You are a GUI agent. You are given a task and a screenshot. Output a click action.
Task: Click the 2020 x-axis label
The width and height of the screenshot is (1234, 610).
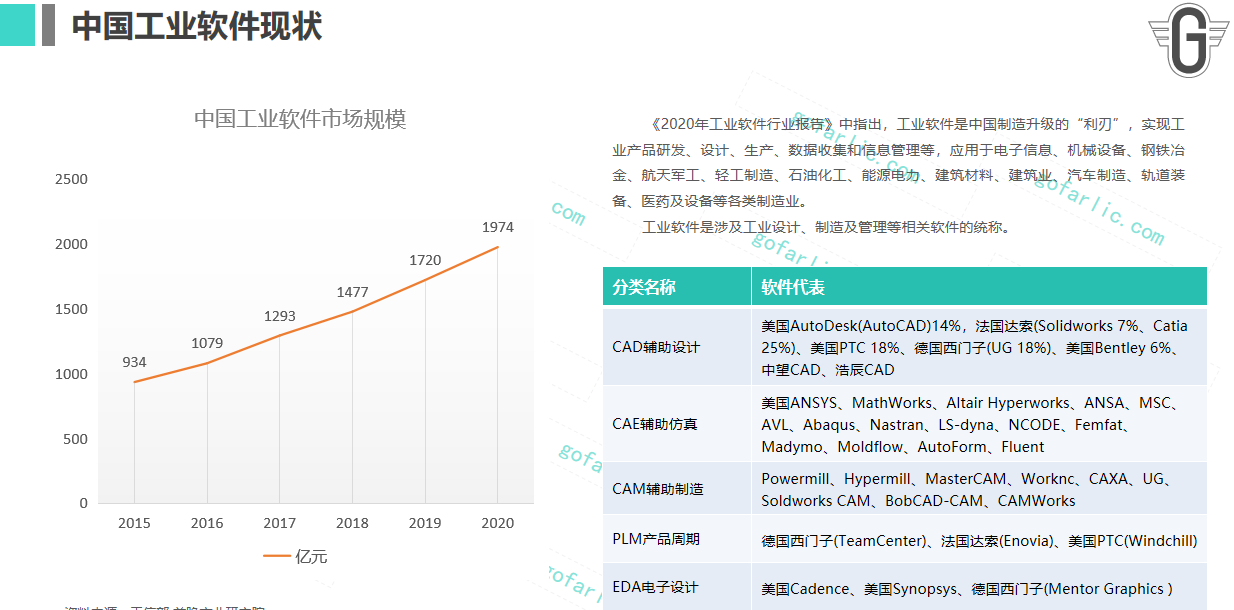[498, 523]
